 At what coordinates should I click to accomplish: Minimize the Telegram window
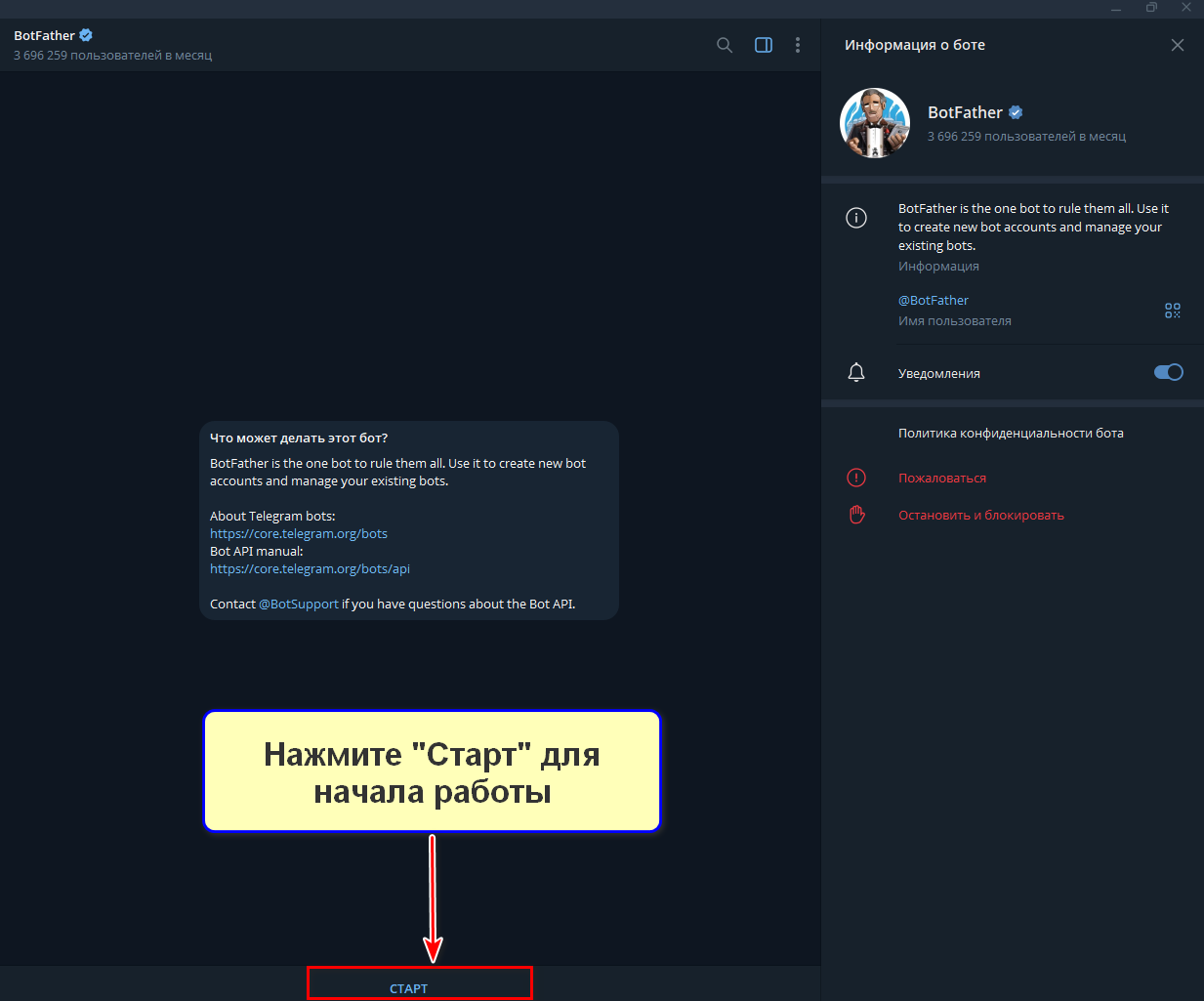(x=1116, y=8)
